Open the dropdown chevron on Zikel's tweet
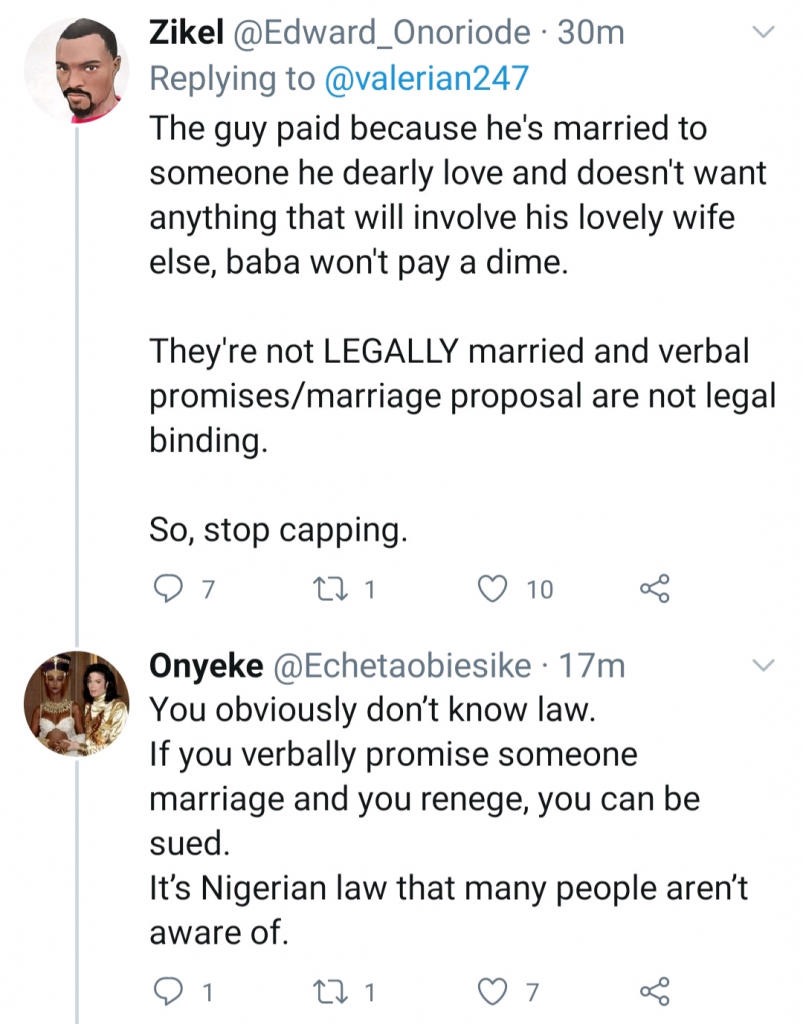This screenshot has width=803, height=1024. [764, 33]
